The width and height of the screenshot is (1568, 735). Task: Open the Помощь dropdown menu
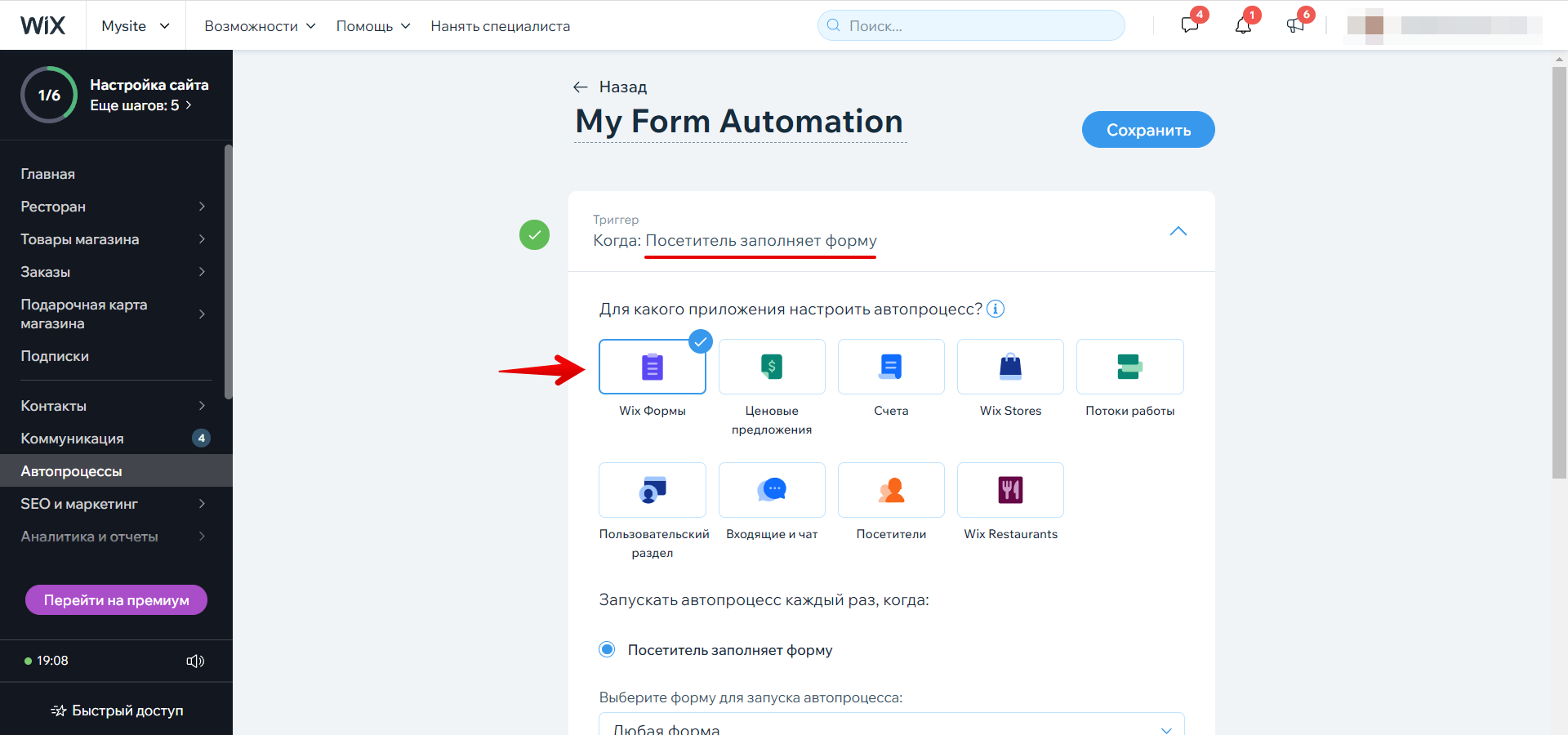pyautogui.click(x=373, y=26)
